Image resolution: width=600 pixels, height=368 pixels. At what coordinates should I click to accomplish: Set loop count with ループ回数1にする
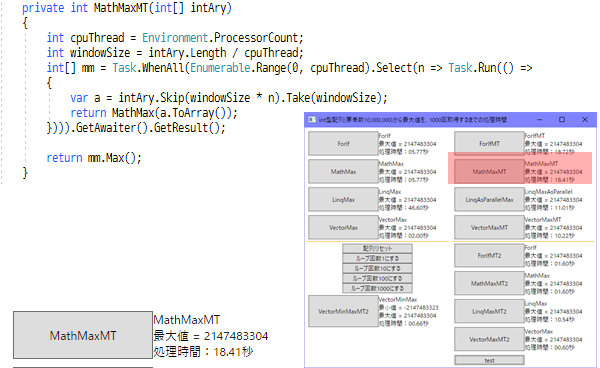pyautogui.click(x=377, y=258)
